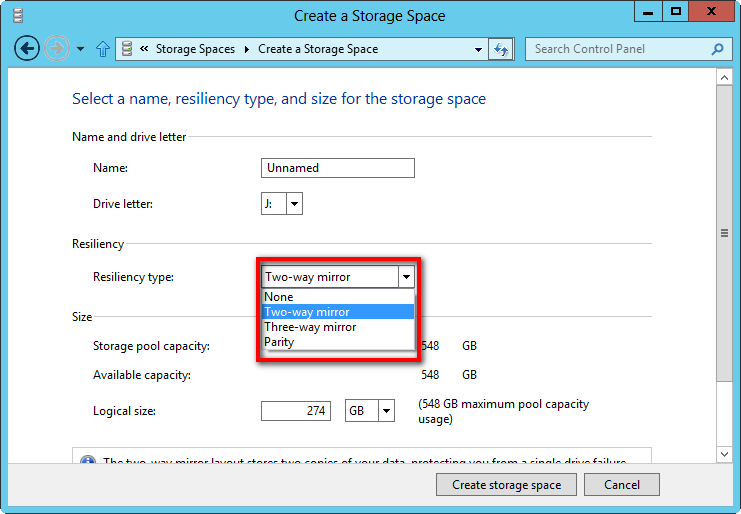Close the Create a Storage Space window
Image resolution: width=741 pixels, height=514 pixels.
(x=711, y=11)
